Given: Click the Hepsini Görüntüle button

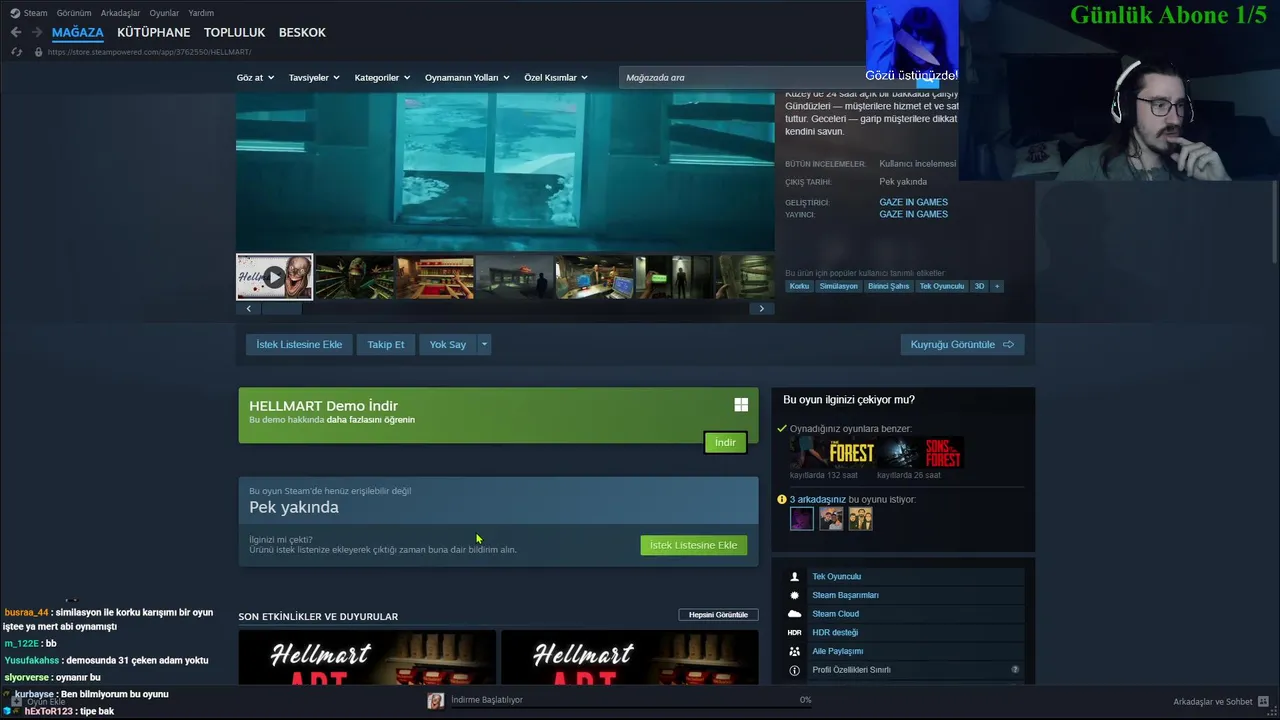Looking at the screenshot, I should 718,615.
